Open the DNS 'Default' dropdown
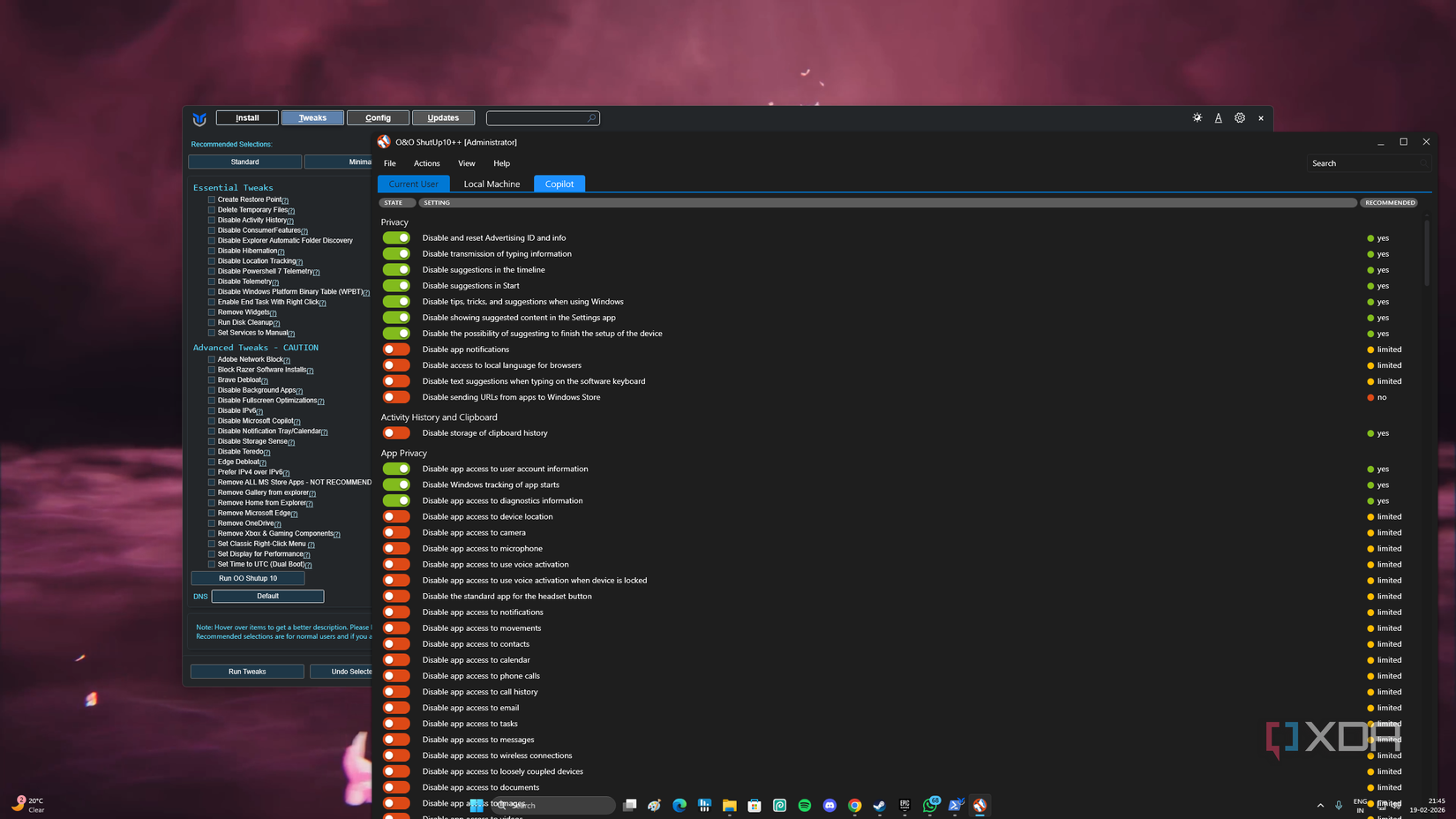 (267, 597)
